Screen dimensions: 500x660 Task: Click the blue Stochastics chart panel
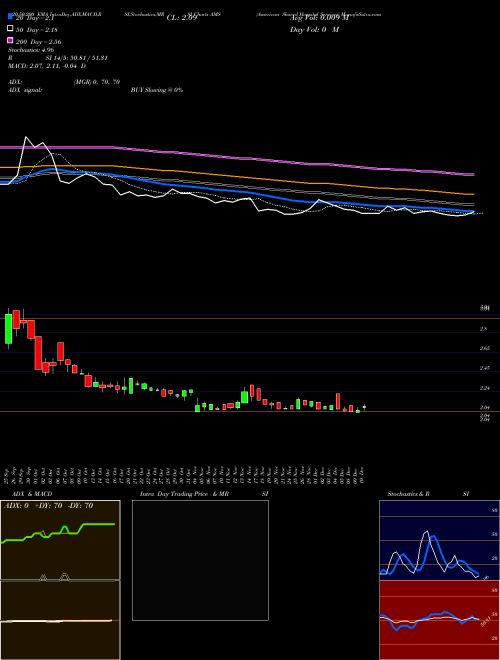(x=439, y=540)
